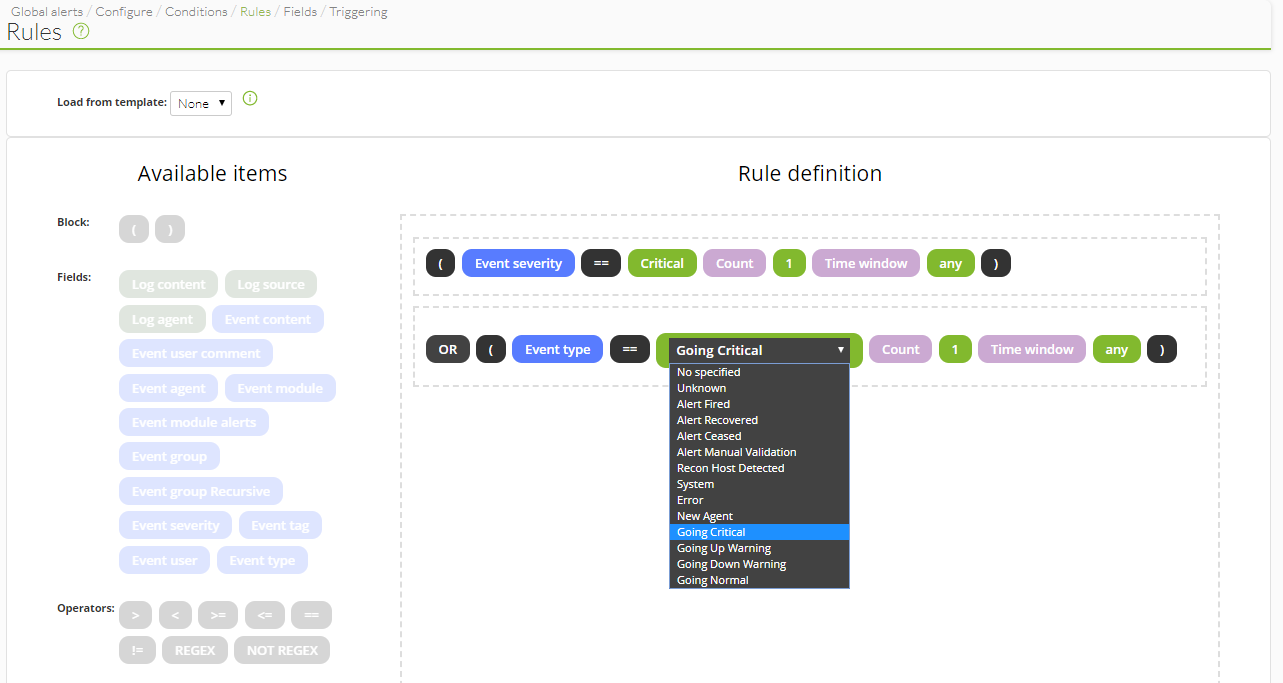
Task: Choose Unknown from event type list
Action: [760, 388]
